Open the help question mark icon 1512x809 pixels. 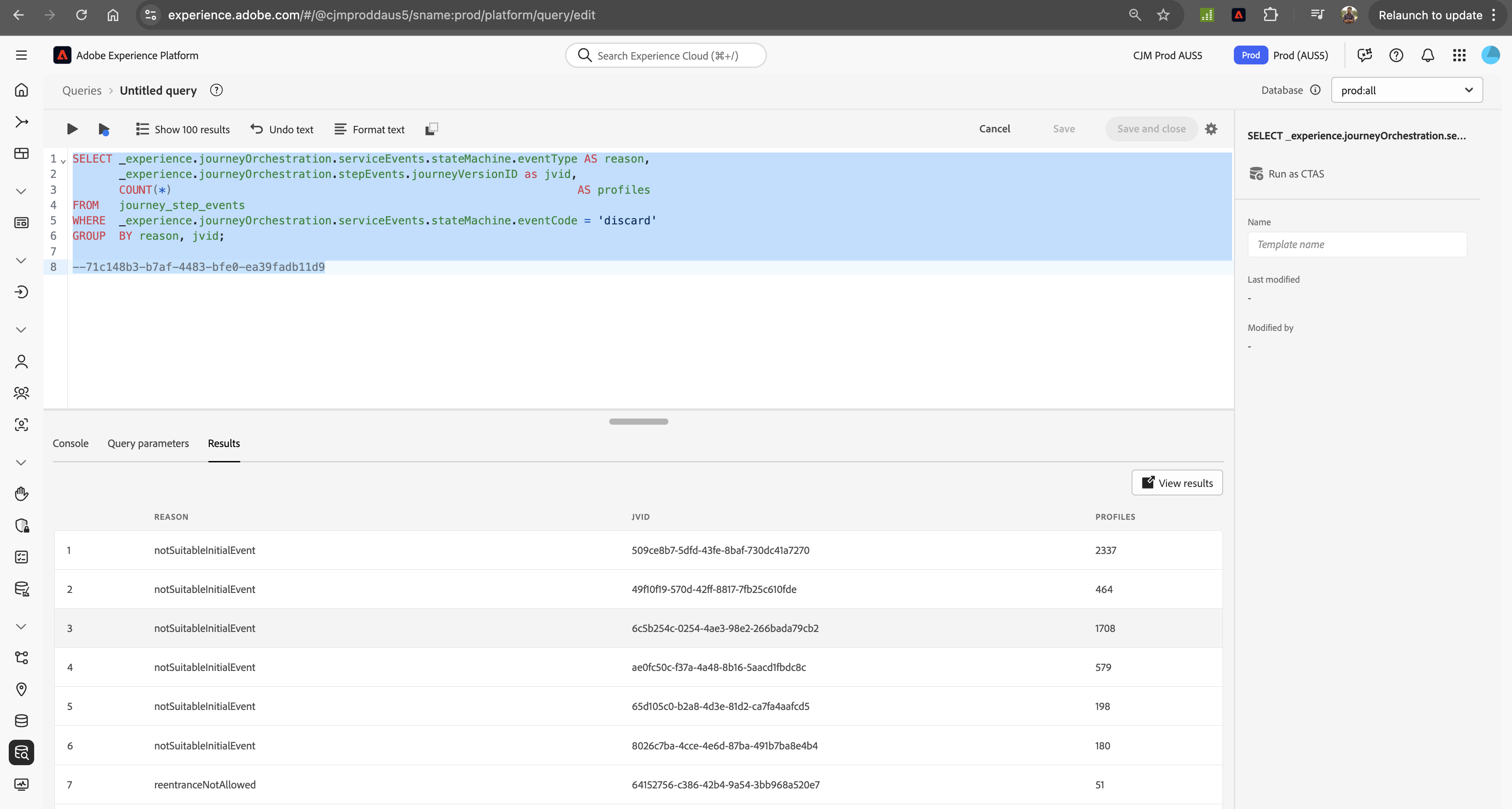click(x=1396, y=55)
